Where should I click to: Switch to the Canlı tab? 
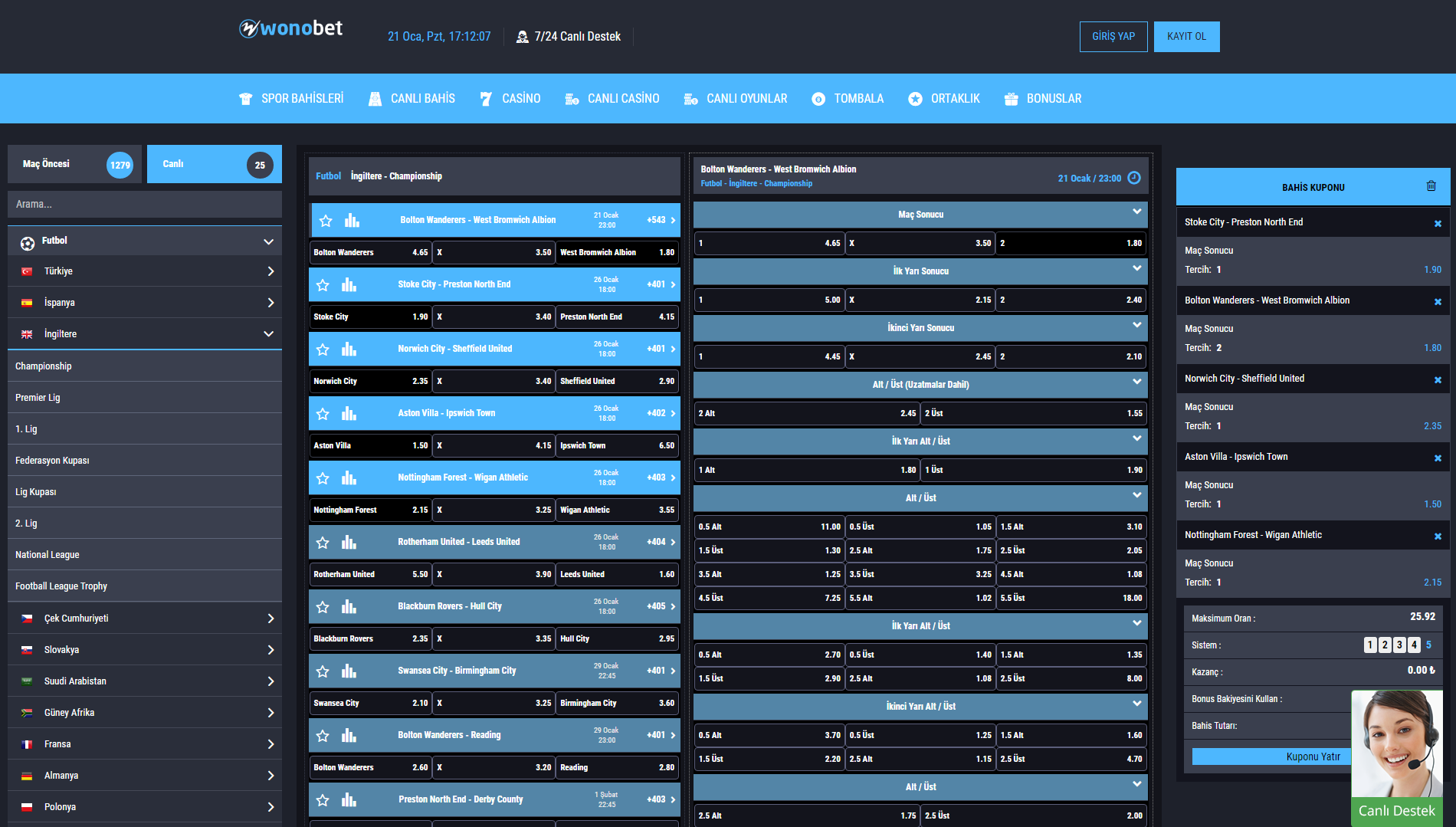point(214,164)
